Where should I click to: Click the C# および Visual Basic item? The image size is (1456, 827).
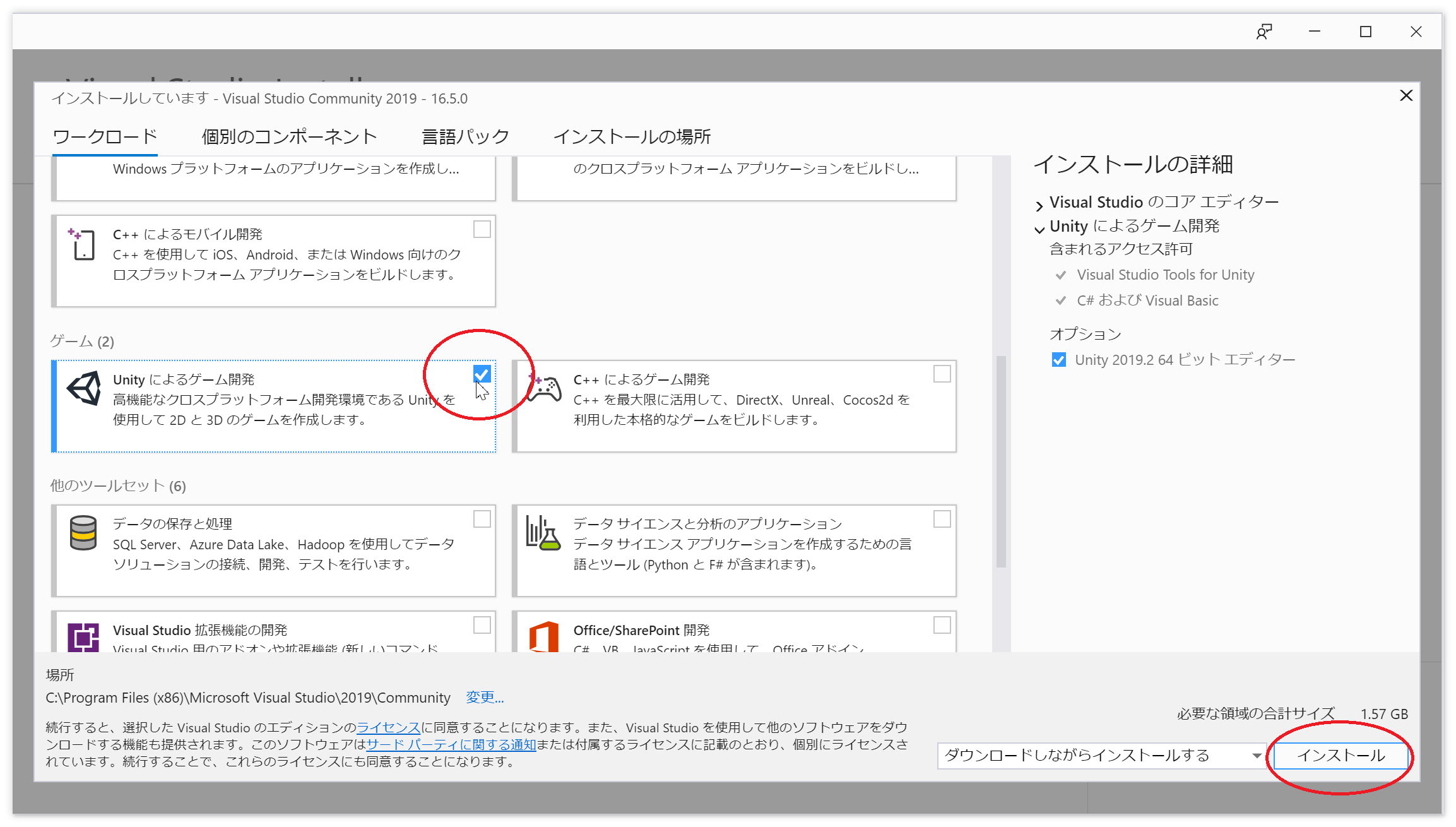[1147, 300]
